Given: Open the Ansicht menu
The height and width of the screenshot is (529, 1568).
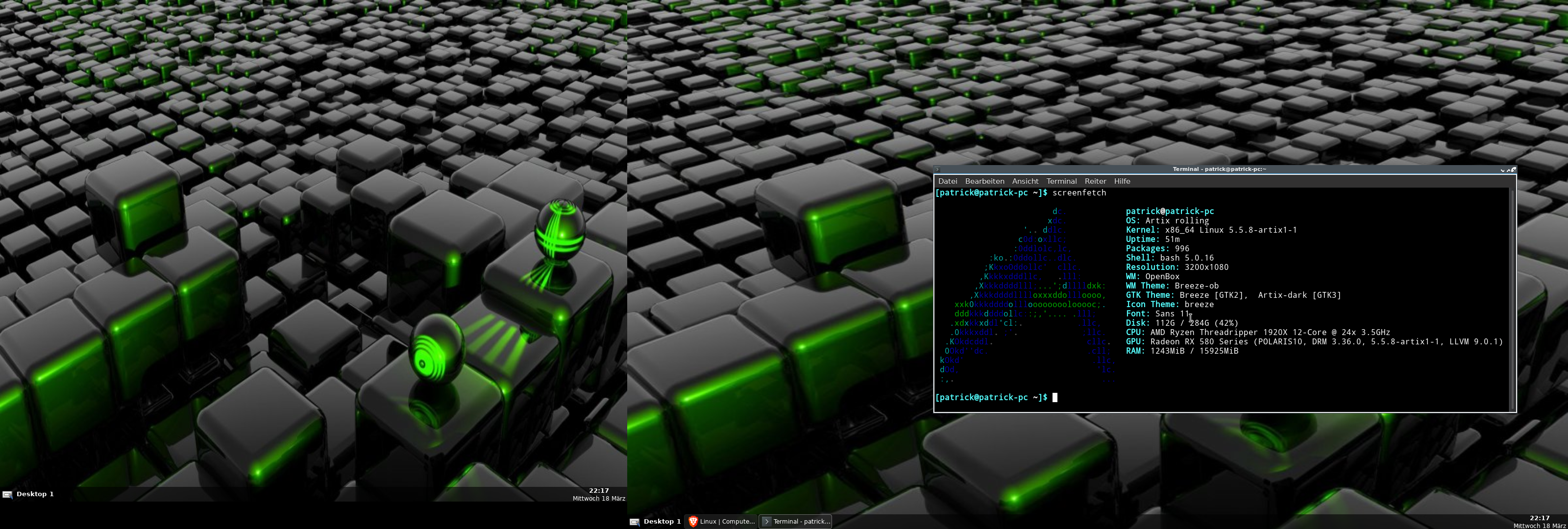Looking at the screenshot, I should [x=1025, y=181].
